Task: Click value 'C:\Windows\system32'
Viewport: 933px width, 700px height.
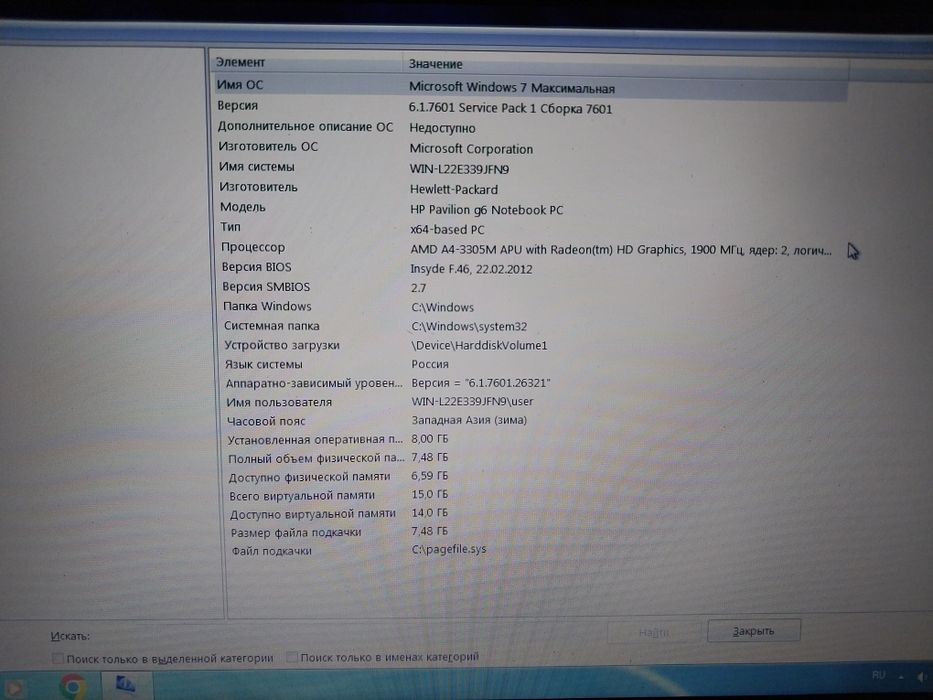Action: tap(469, 326)
